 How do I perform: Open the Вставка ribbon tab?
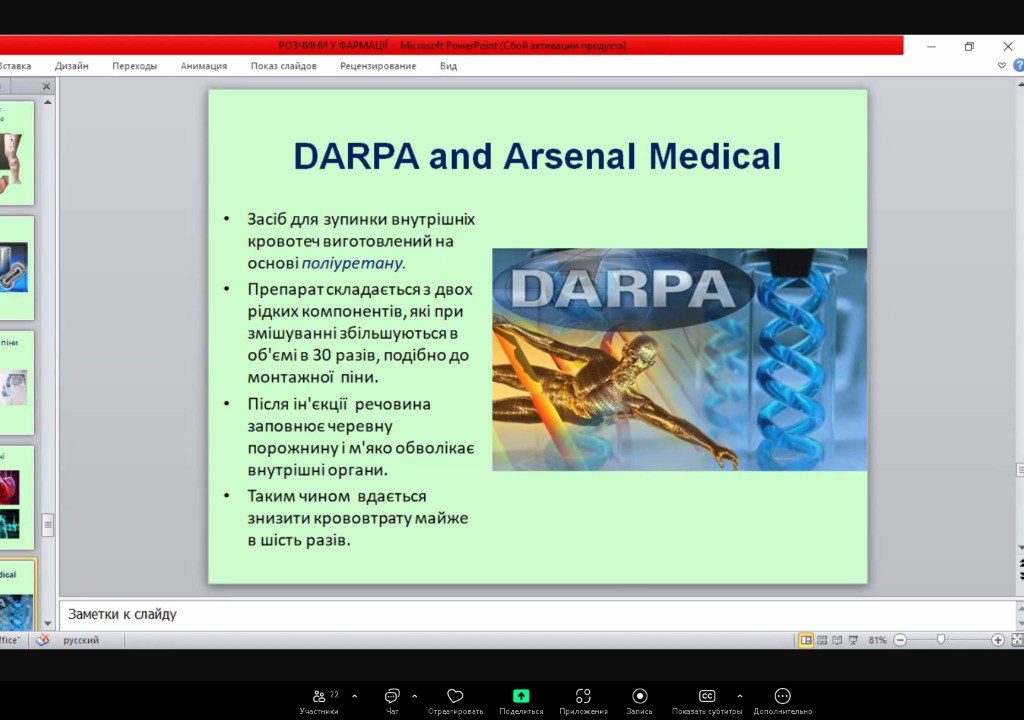tap(15, 66)
